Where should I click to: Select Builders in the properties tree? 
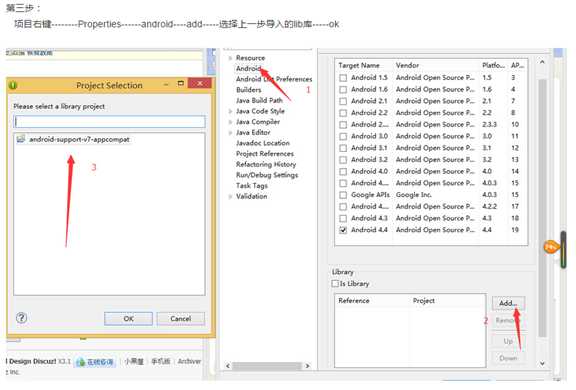(x=249, y=90)
